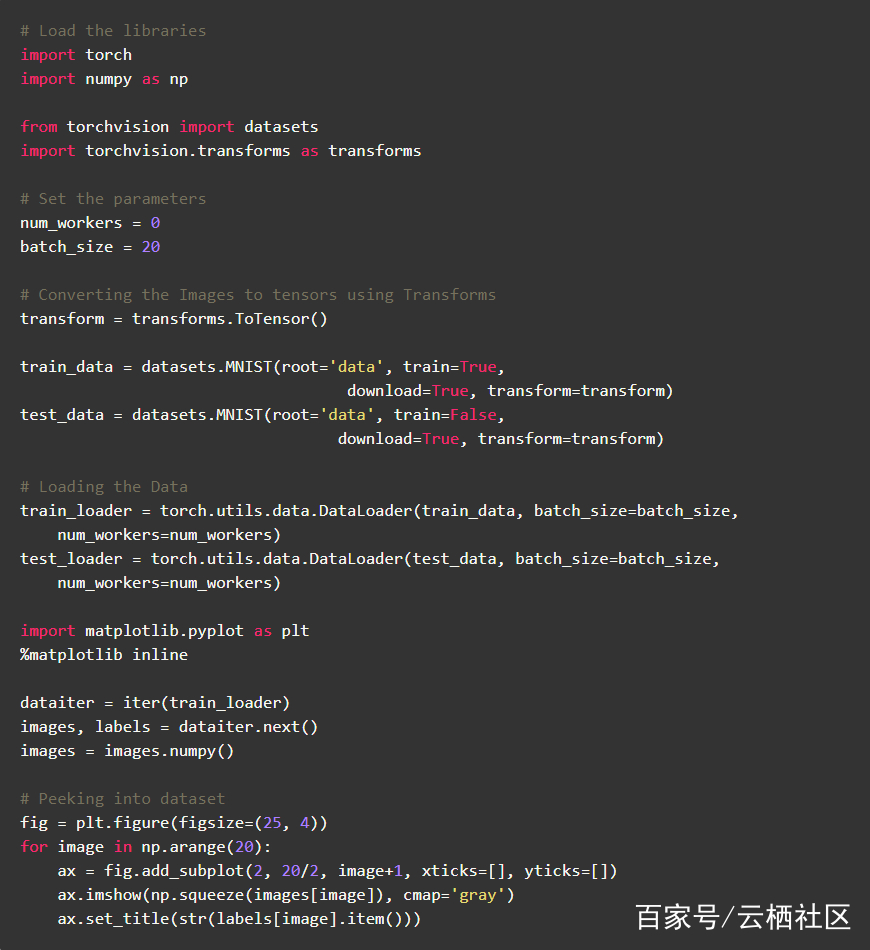The height and width of the screenshot is (950, 870).
Task: Click the comment '# Load the libraries'
Action: (113, 30)
